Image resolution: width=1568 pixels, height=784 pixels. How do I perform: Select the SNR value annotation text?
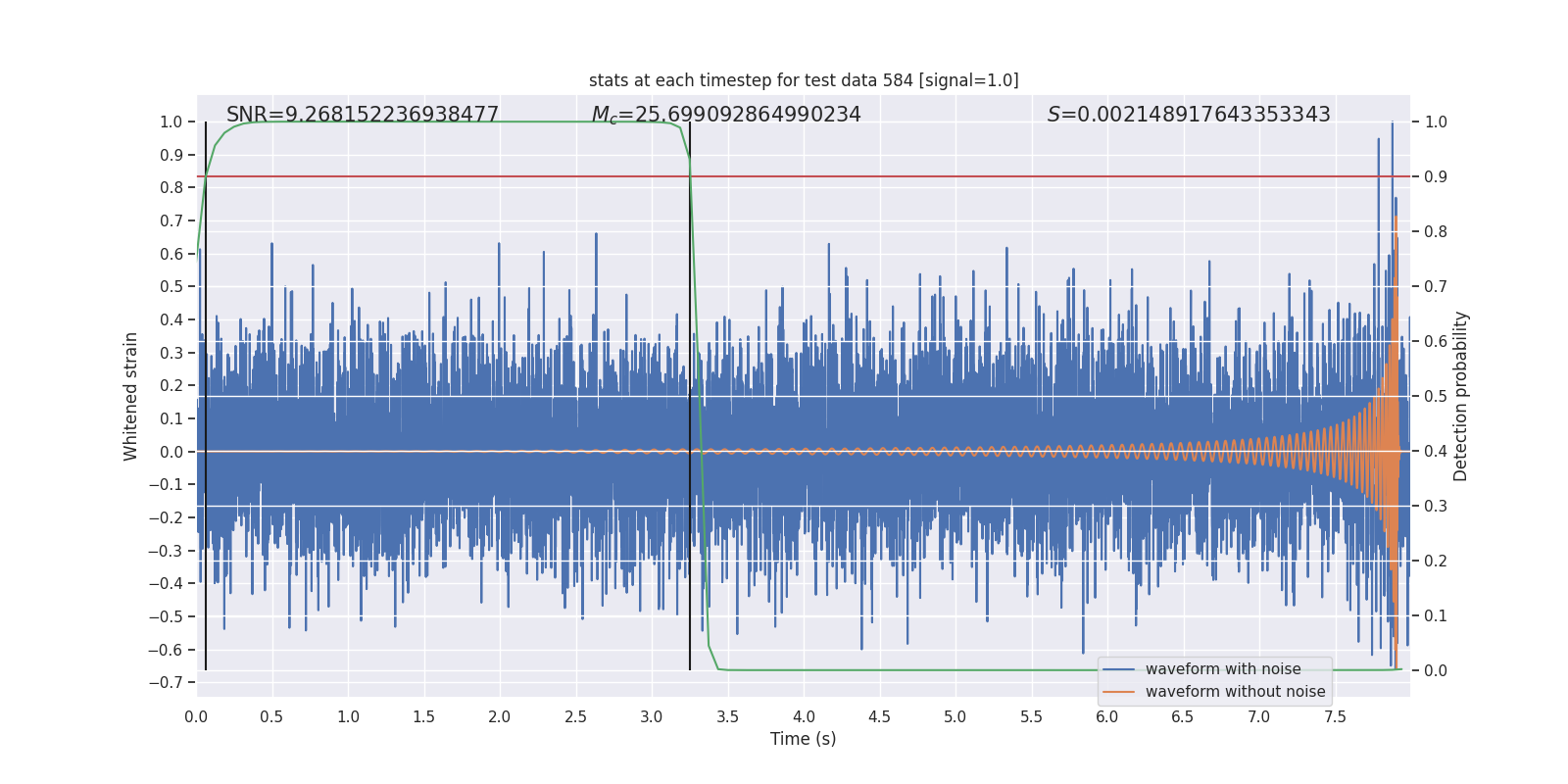(x=363, y=115)
